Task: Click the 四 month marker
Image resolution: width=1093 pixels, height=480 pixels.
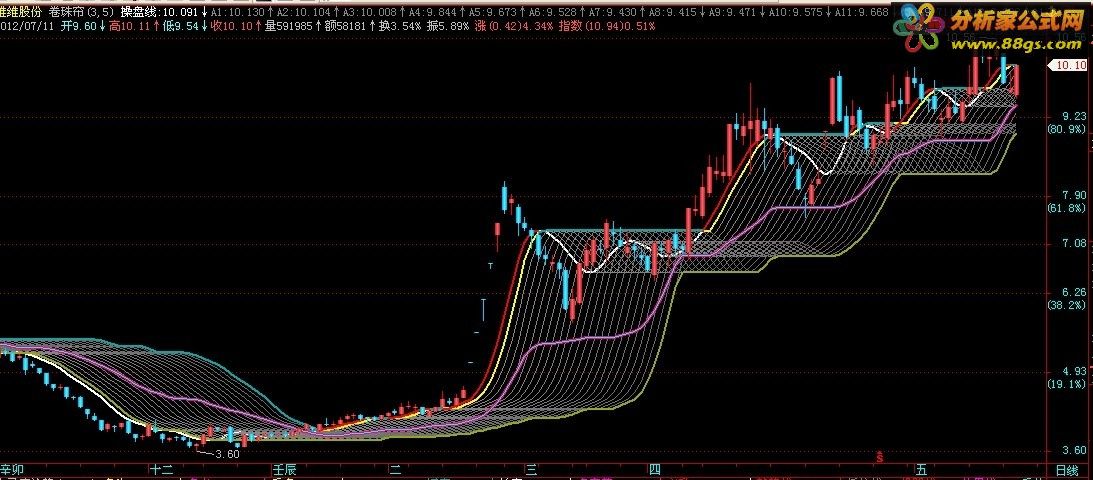Action: pyautogui.click(x=654, y=469)
